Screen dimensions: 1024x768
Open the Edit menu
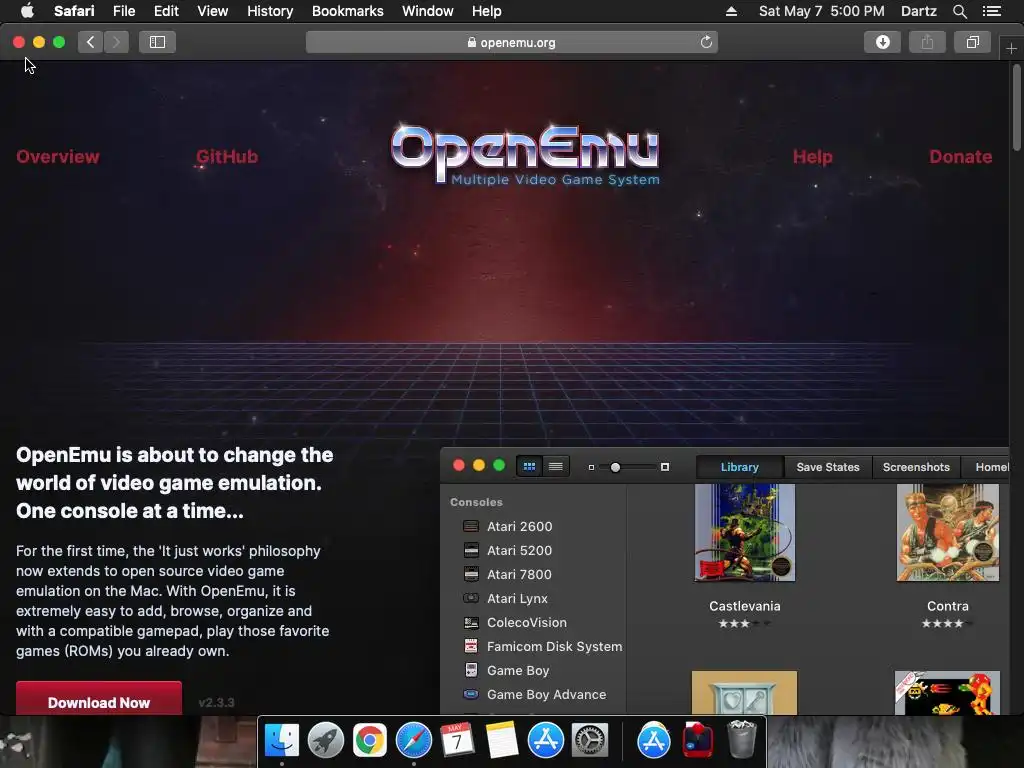pos(166,11)
